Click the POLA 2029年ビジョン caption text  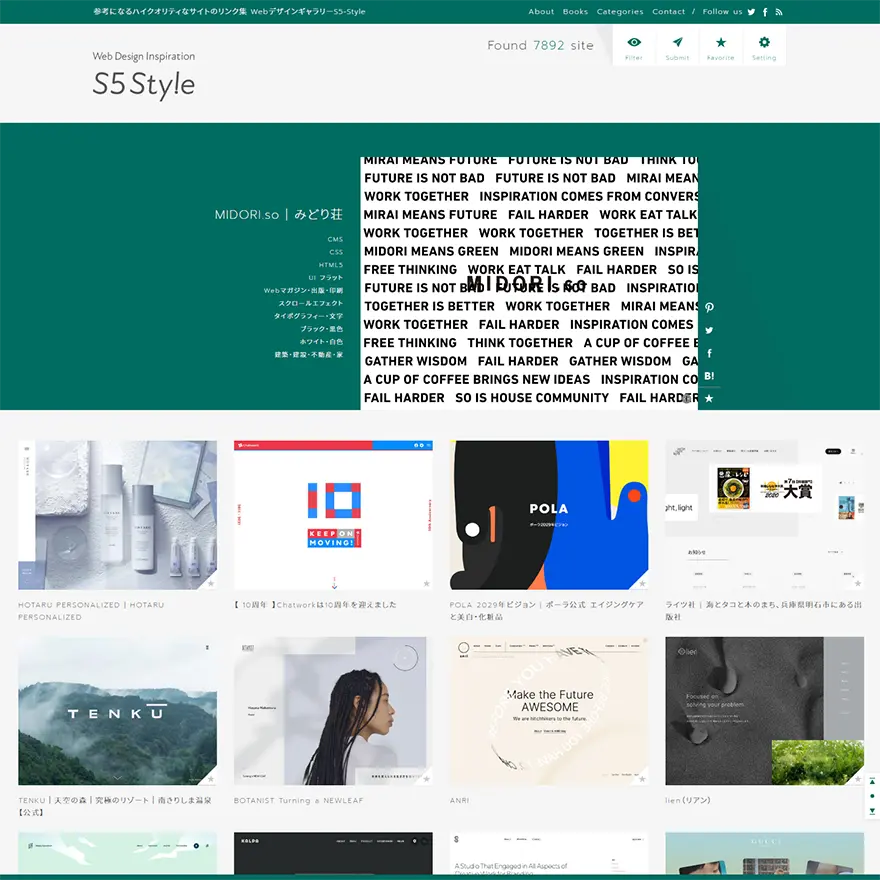tap(547, 611)
